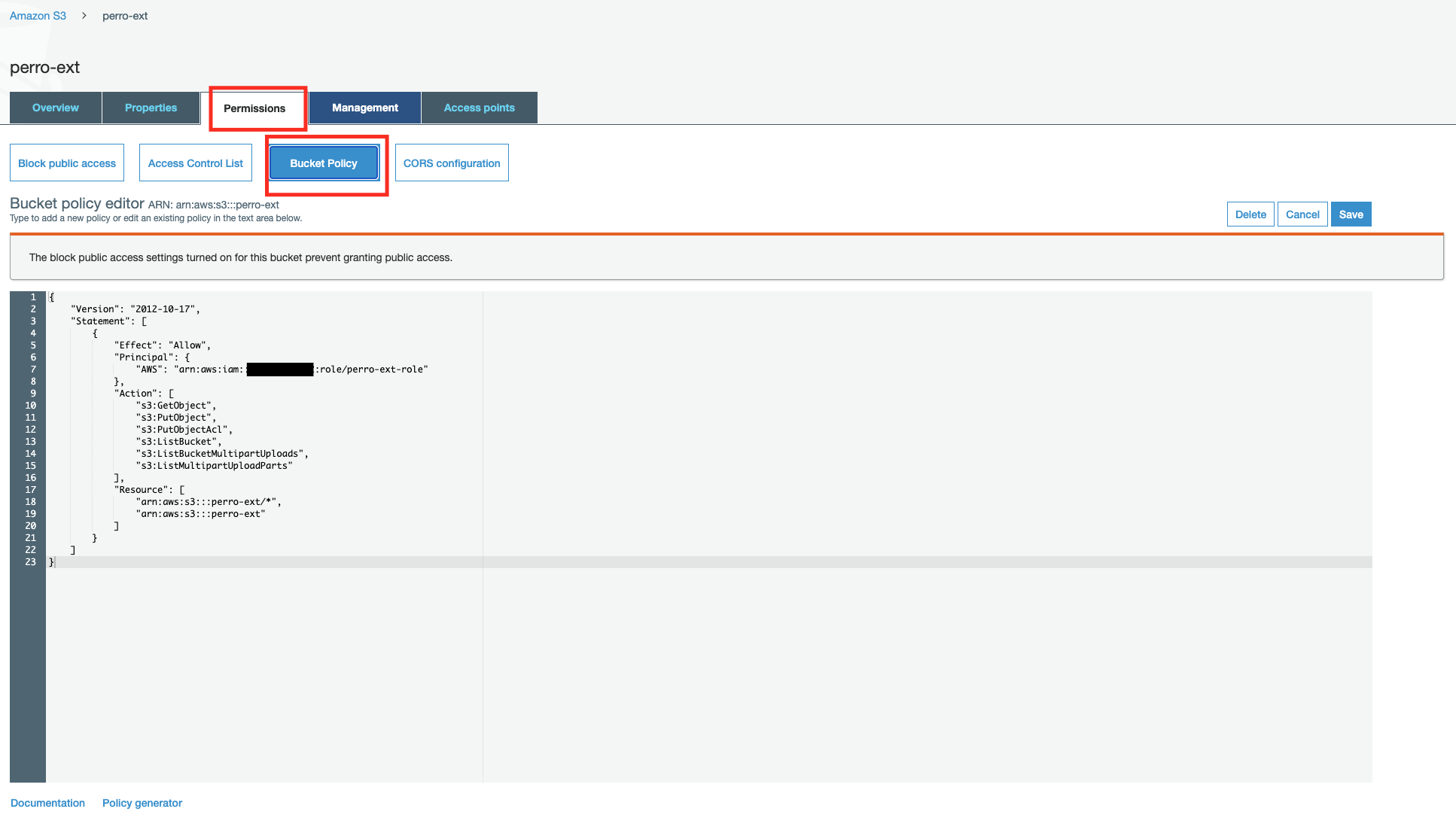Cancel editing the bucket policy

pos(1302,214)
